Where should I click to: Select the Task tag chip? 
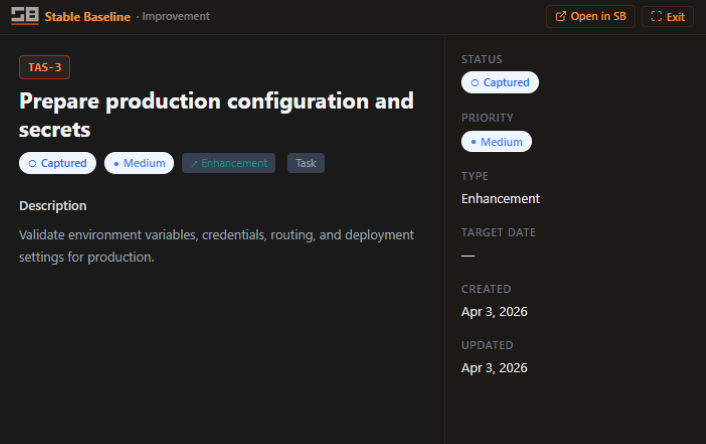(x=305, y=163)
